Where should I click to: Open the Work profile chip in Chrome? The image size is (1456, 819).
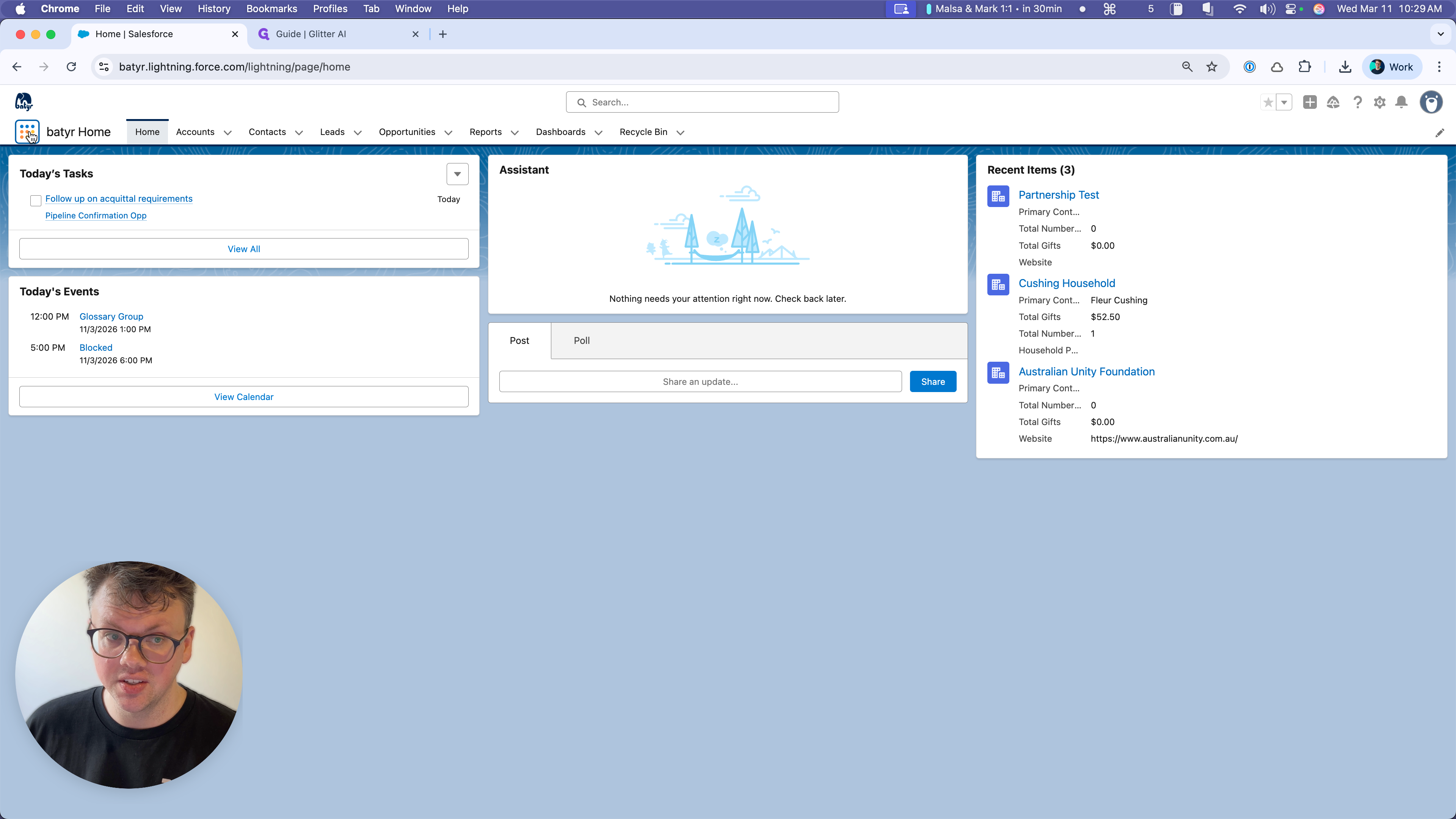point(1392,67)
